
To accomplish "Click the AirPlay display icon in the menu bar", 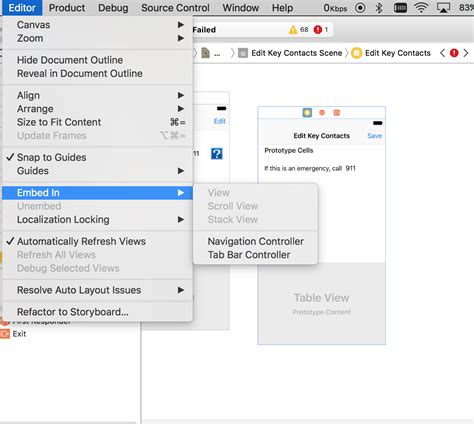I will point(443,8).
